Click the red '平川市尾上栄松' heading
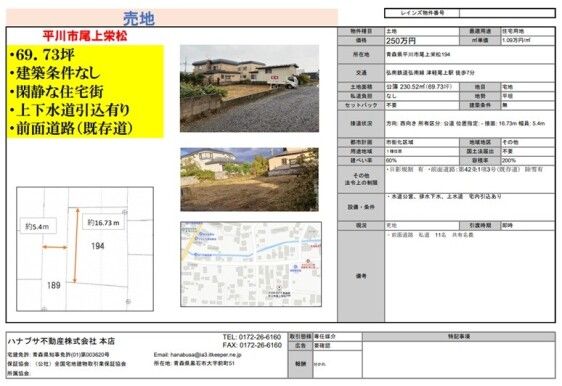Image resolution: width=562 pixels, height=386 pixels. coord(85,36)
